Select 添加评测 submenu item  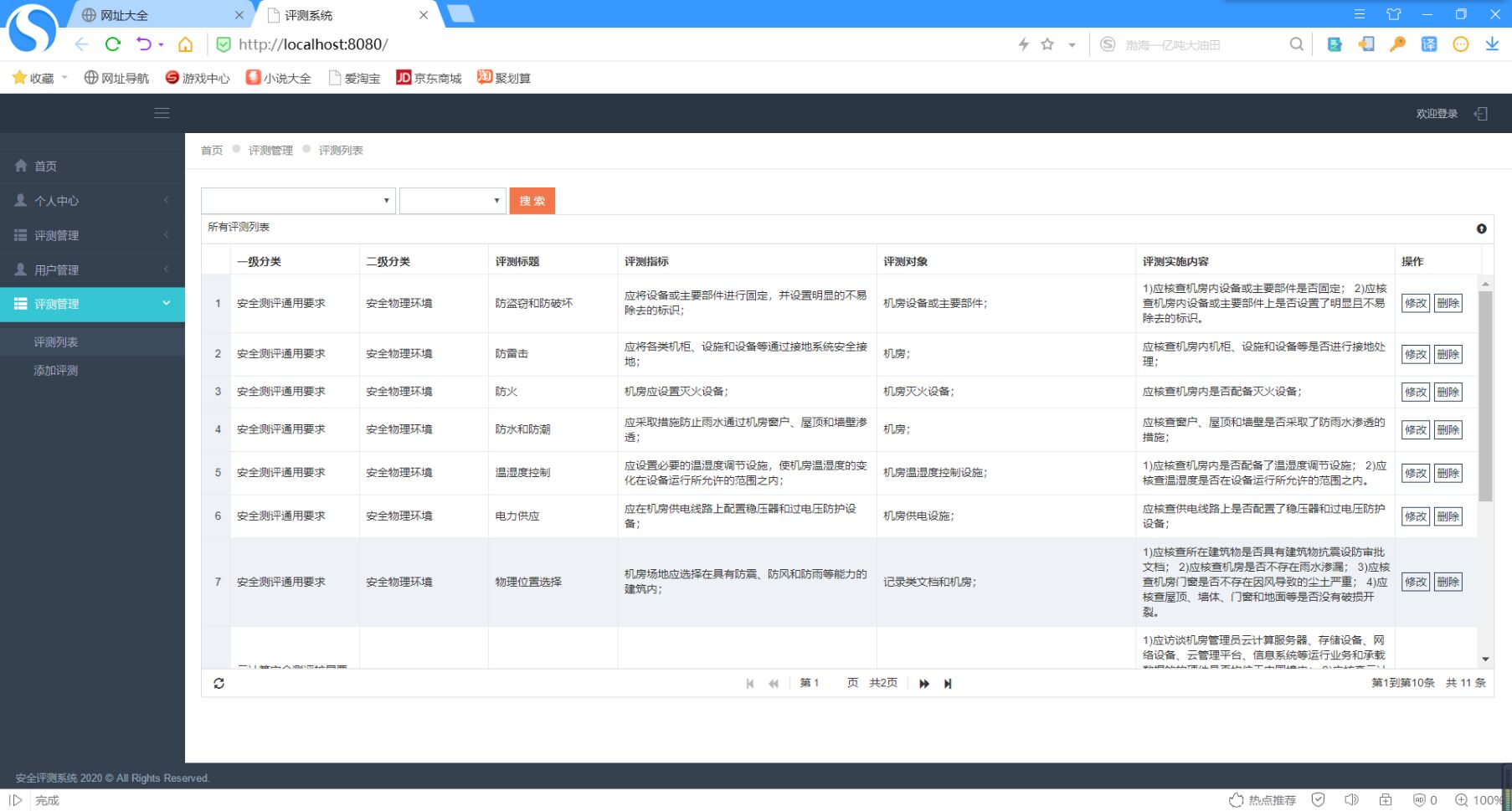(92, 370)
